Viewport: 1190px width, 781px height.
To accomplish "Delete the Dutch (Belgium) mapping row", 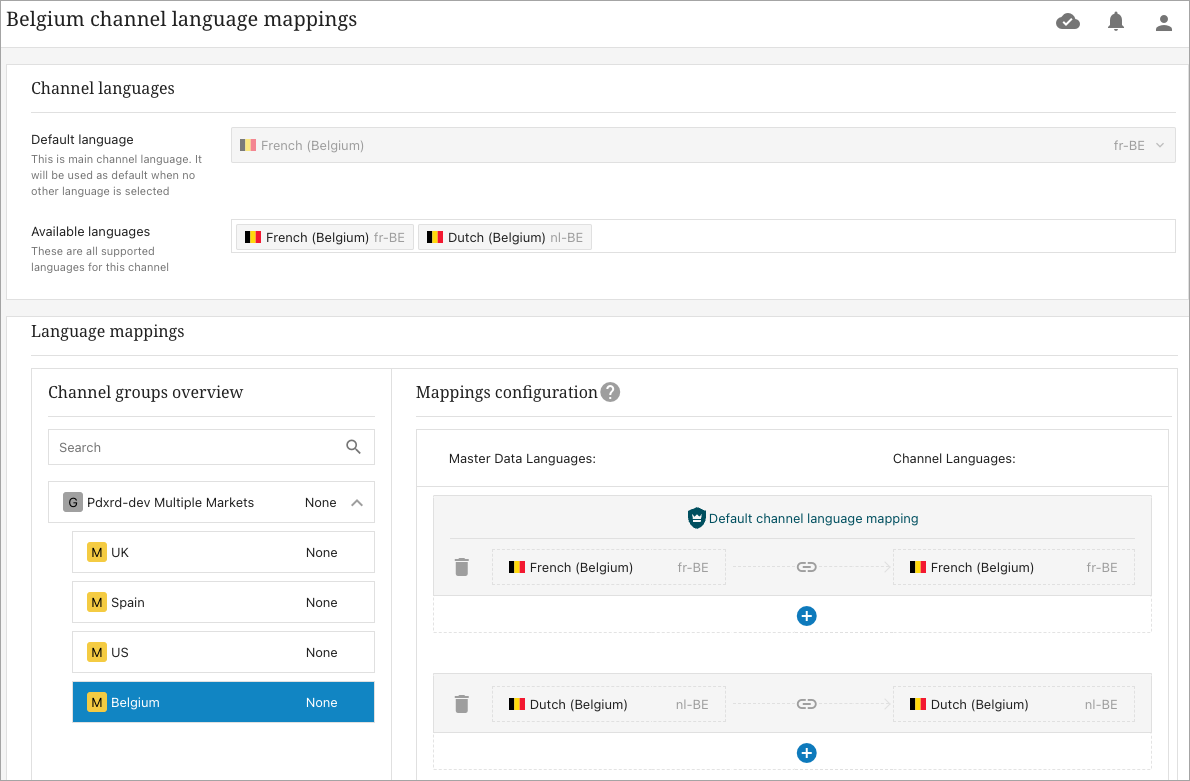I will click(x=461, y=704).
